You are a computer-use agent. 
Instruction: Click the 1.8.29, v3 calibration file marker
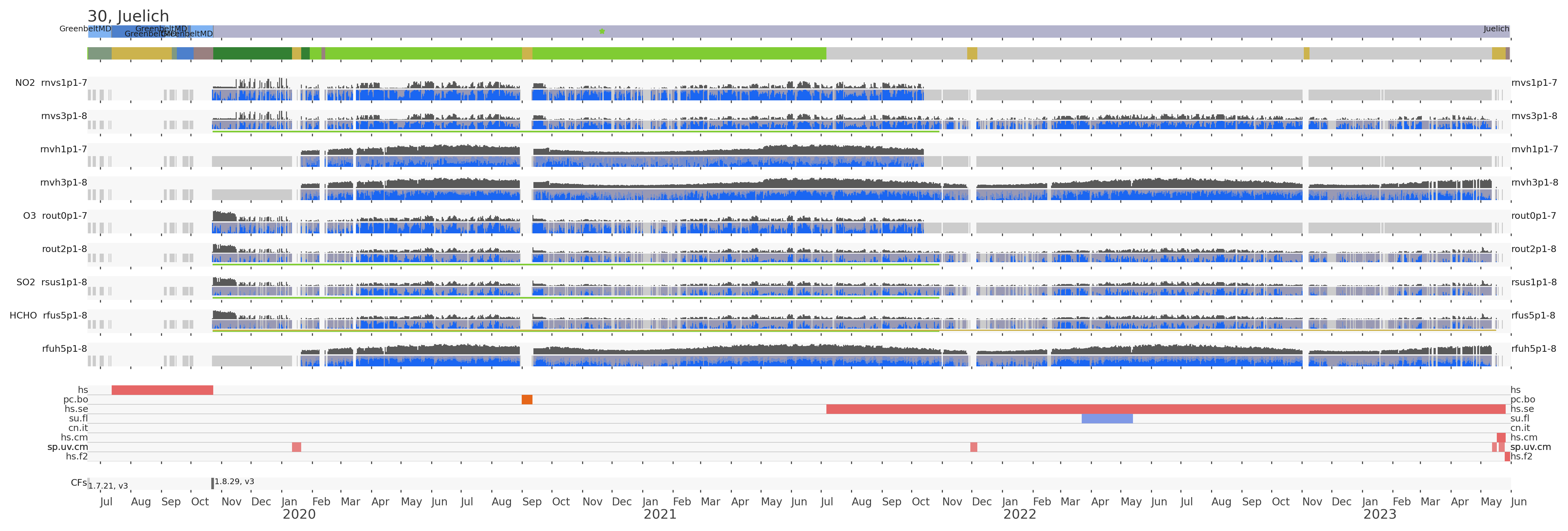coord(212,483)
